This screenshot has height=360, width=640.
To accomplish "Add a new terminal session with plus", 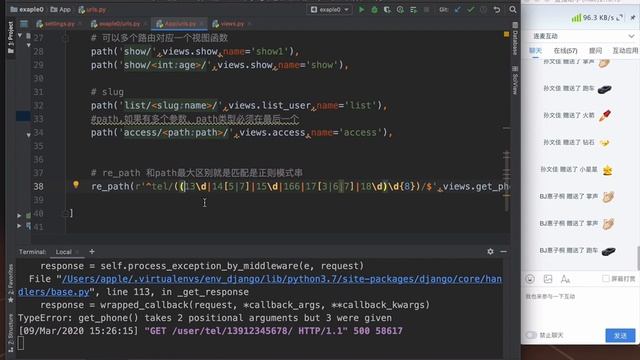I will coord(92,251).
